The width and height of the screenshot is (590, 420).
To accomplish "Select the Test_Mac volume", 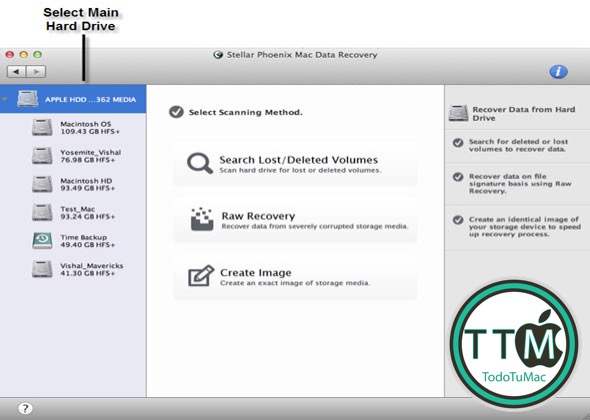I will coord(73,213).
